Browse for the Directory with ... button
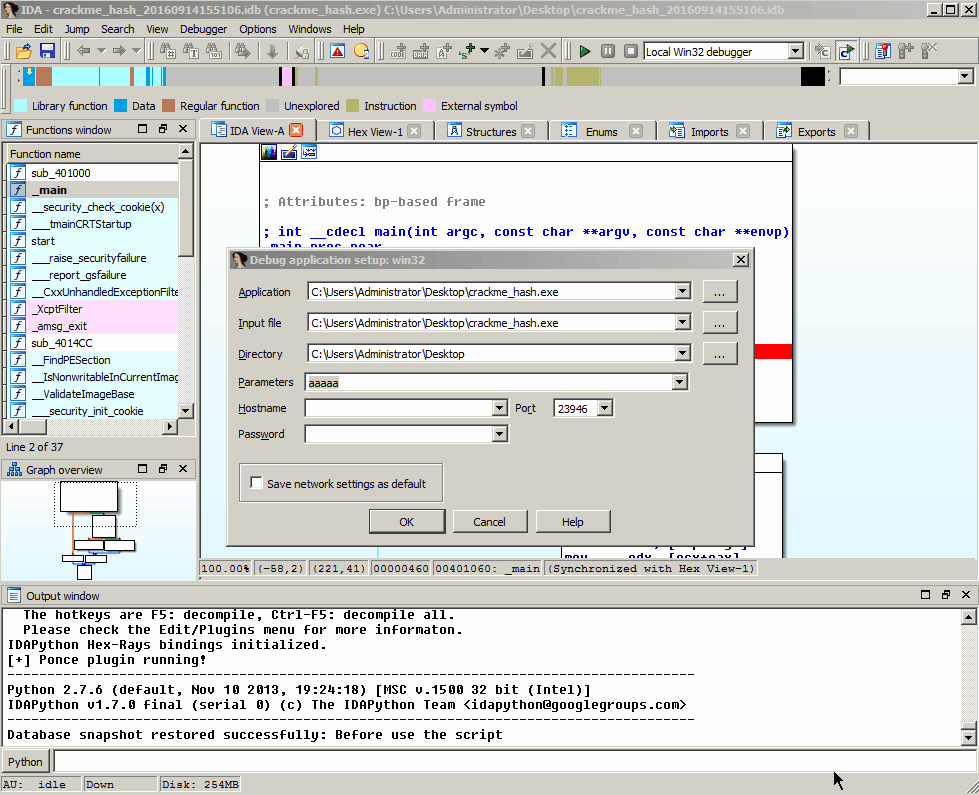Screen dimensions: 979x795 pyautogui.click(x=720, y=354)
